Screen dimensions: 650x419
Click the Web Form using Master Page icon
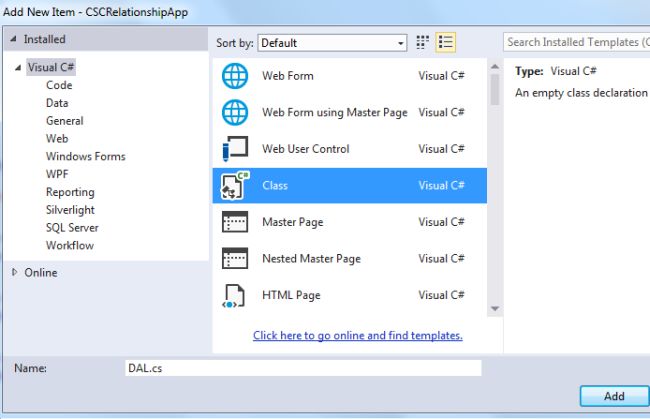click(235, 112)
